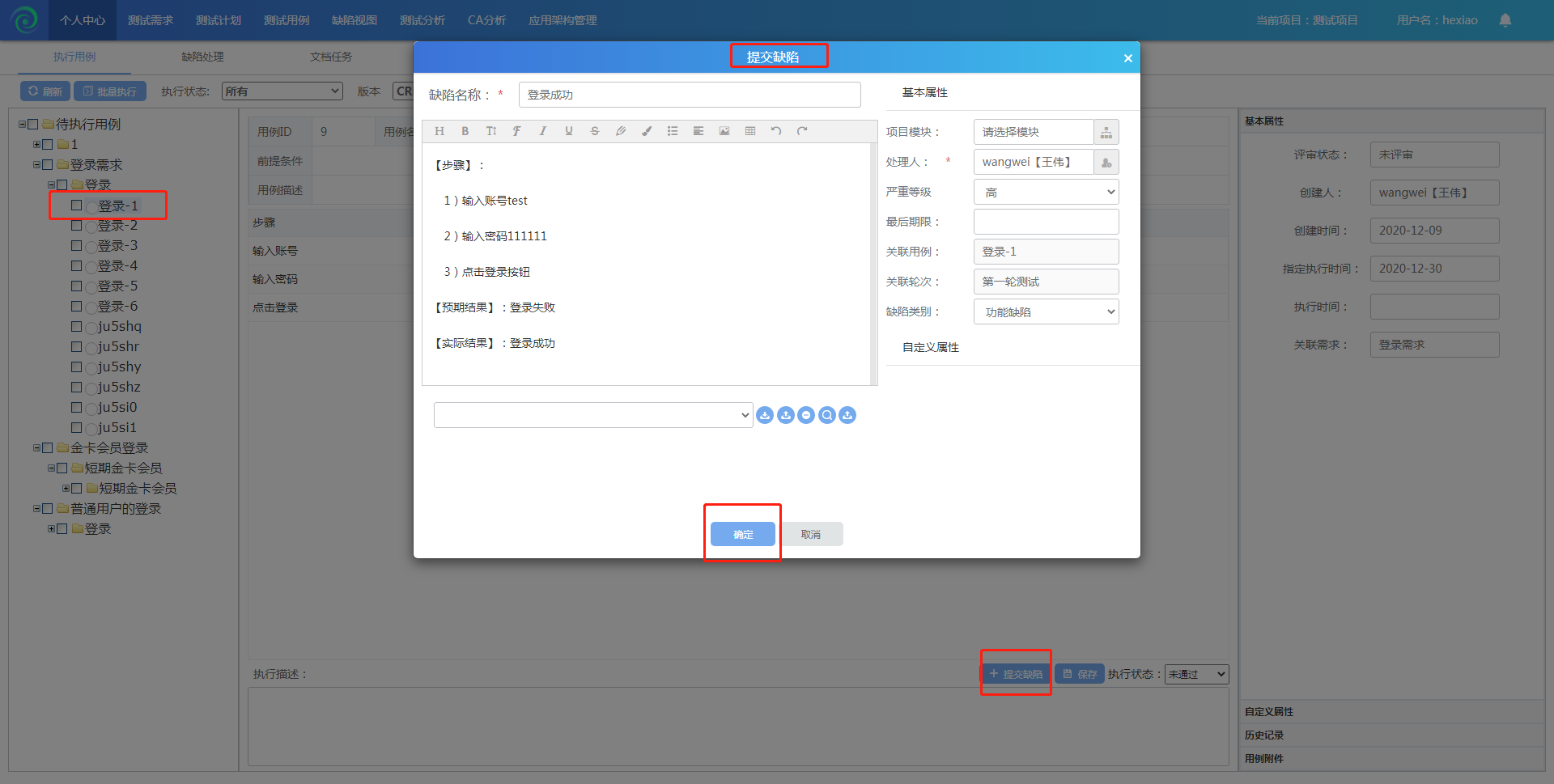The height and width of the screenshot is (784, 1554).
Task: Expand the 缺陷类别 defect type dropdown
Action: [x=1046, y=311]
